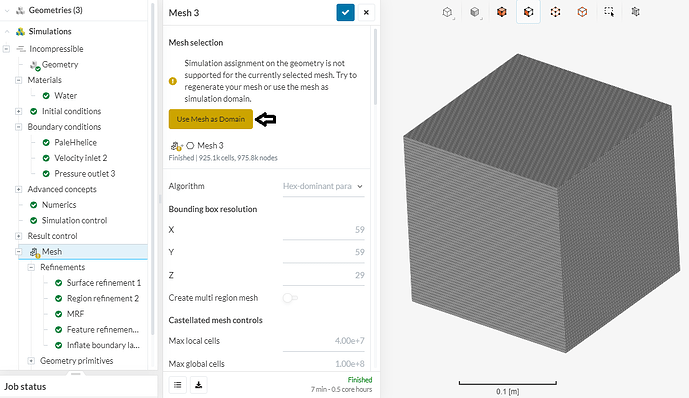689x398 pixels.
Task: Click the Max local cells field
Action: pos(323,341)
